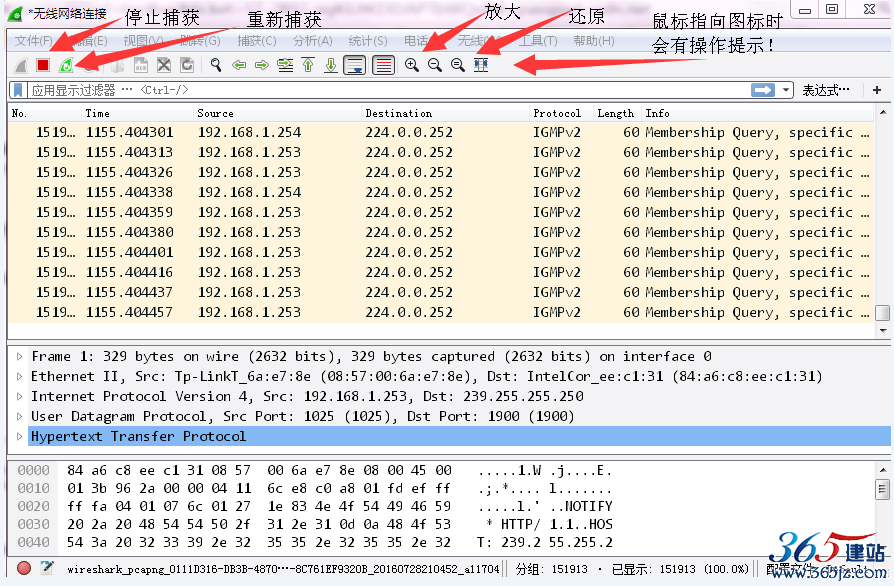Expand the Frame 1 details tree node

[x=19, y=357]
